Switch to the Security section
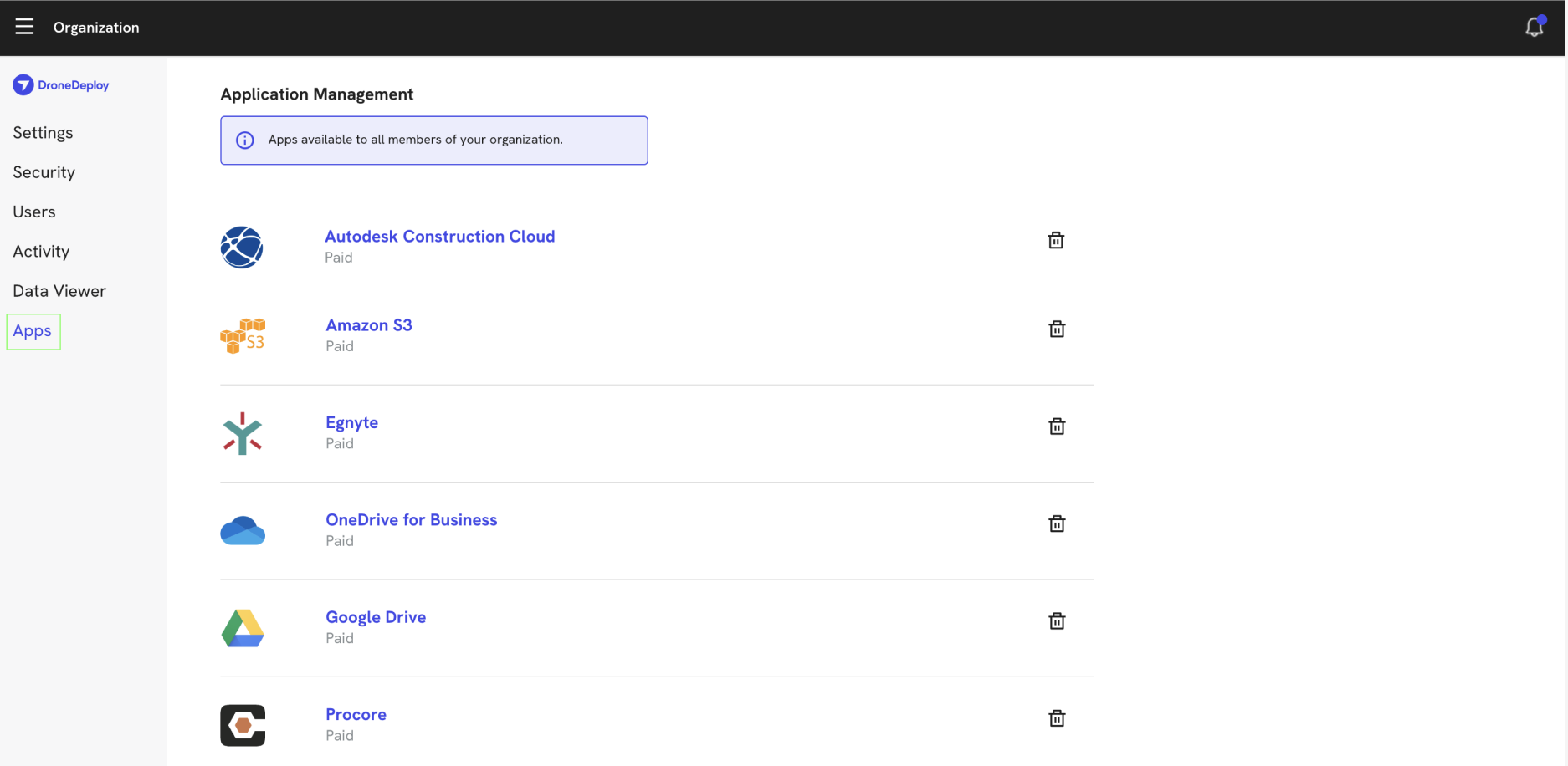The height and width of the screenshot is (766, 1568). click(x=44, y=172)
